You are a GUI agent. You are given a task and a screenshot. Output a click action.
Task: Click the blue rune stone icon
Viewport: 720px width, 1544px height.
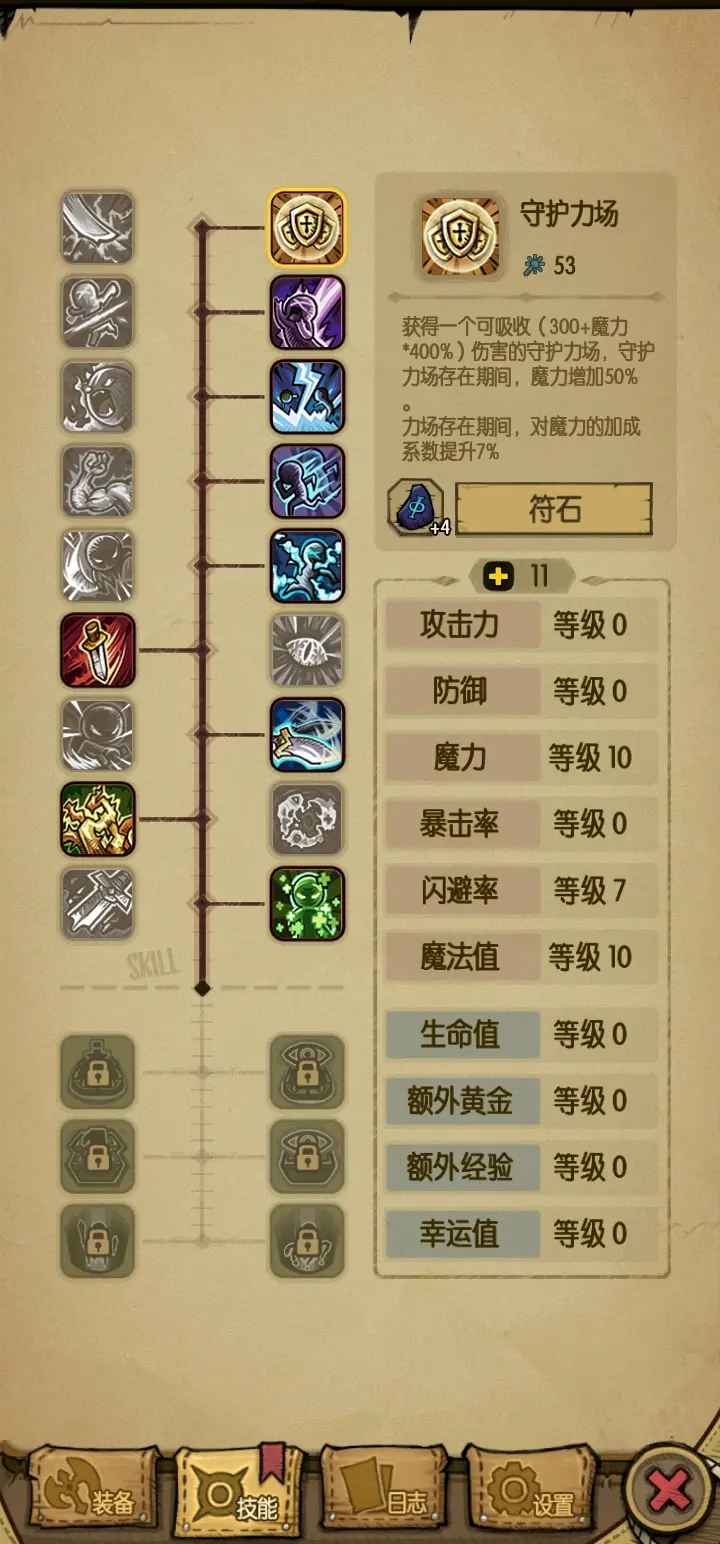pyautogui.click(x=416, y=508)
